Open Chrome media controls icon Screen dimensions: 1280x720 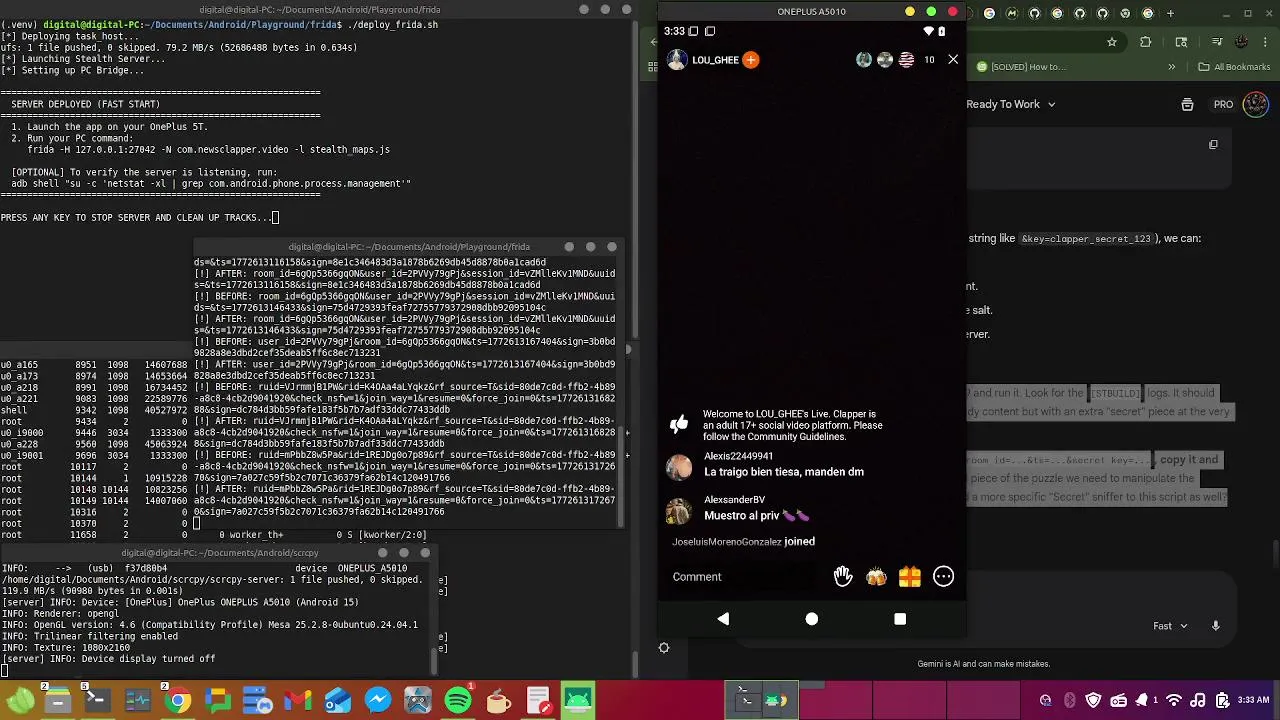1217,42
